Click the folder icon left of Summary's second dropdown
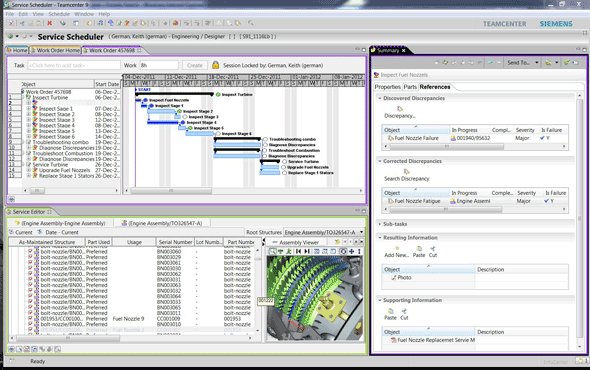This screenshot has width=590, height=370. [x=548, y=62]
